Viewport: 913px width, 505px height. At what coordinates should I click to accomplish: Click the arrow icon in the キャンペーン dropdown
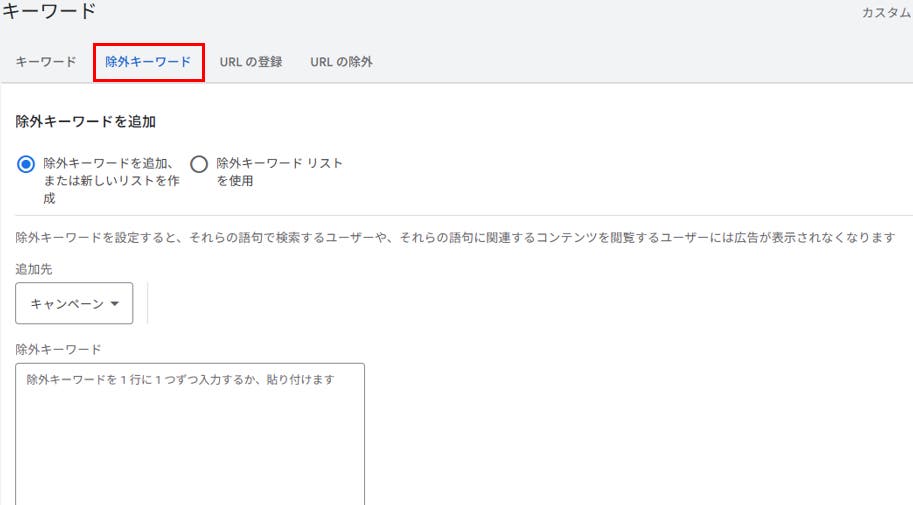coord(114,304)
